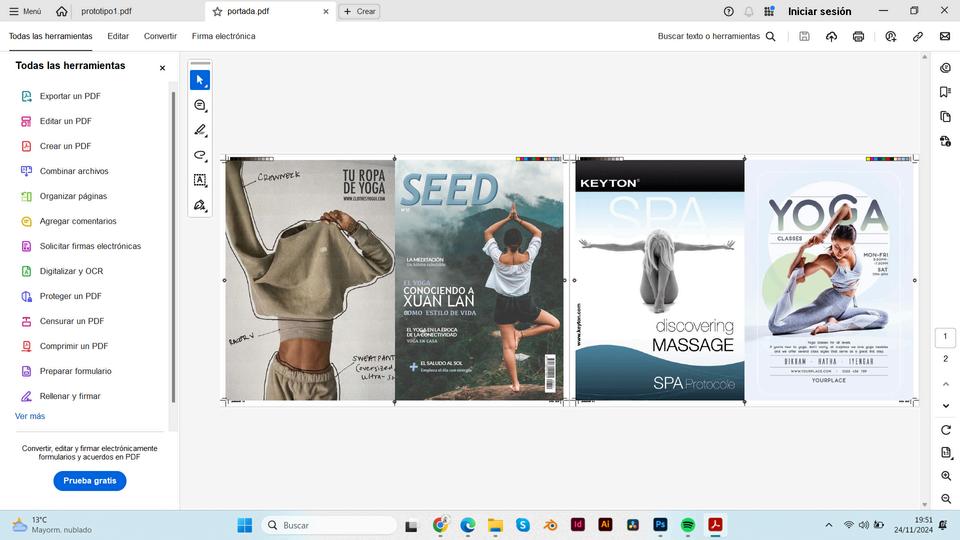Open the Windows Start button
Image resolution: width=960 pixels, height=540 pixels.
tap(244, 525)
